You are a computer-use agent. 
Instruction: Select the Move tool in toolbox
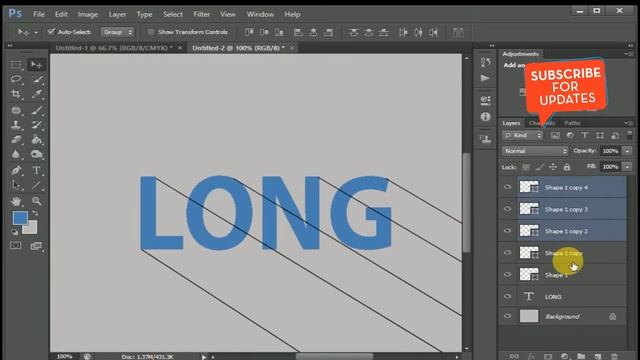(36, 65)
